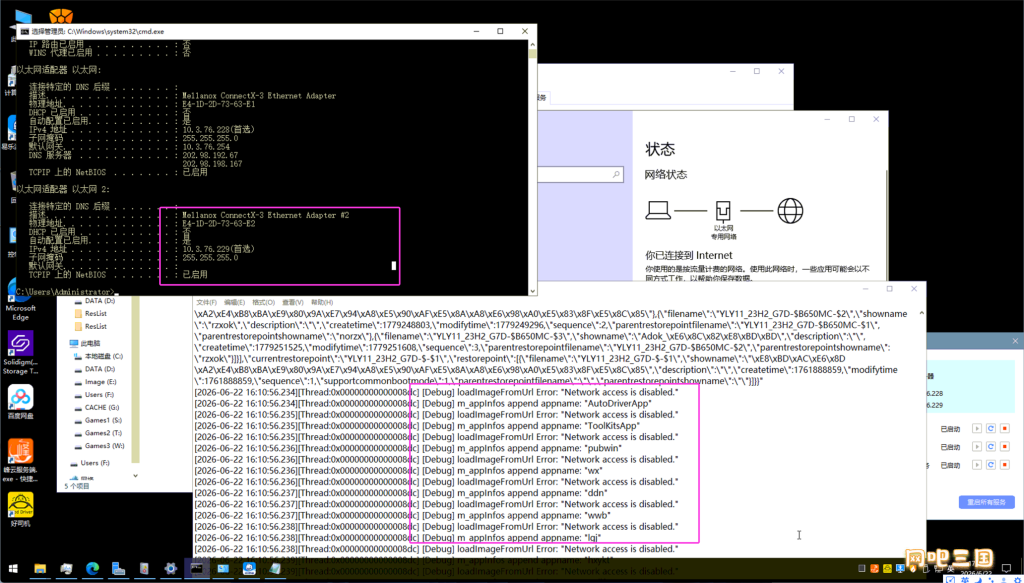The height and width of the screenshot is (583, 1024).
Task: Open the 文件(F) menu in Notepad
Action: pyautogui.click(x=206, y=303)
